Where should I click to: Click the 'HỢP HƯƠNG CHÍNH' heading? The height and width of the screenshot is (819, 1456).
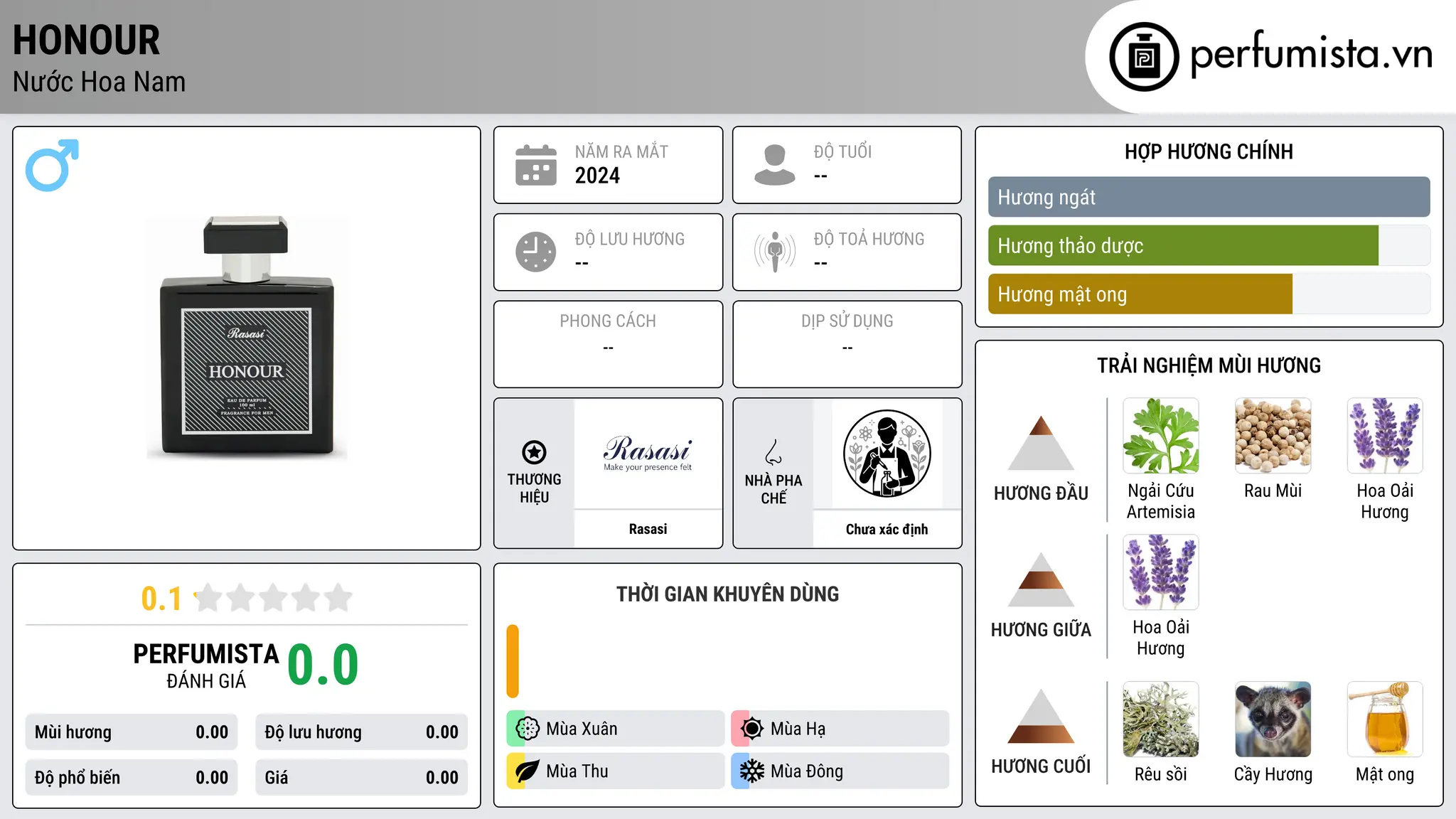click(1209, 151)
